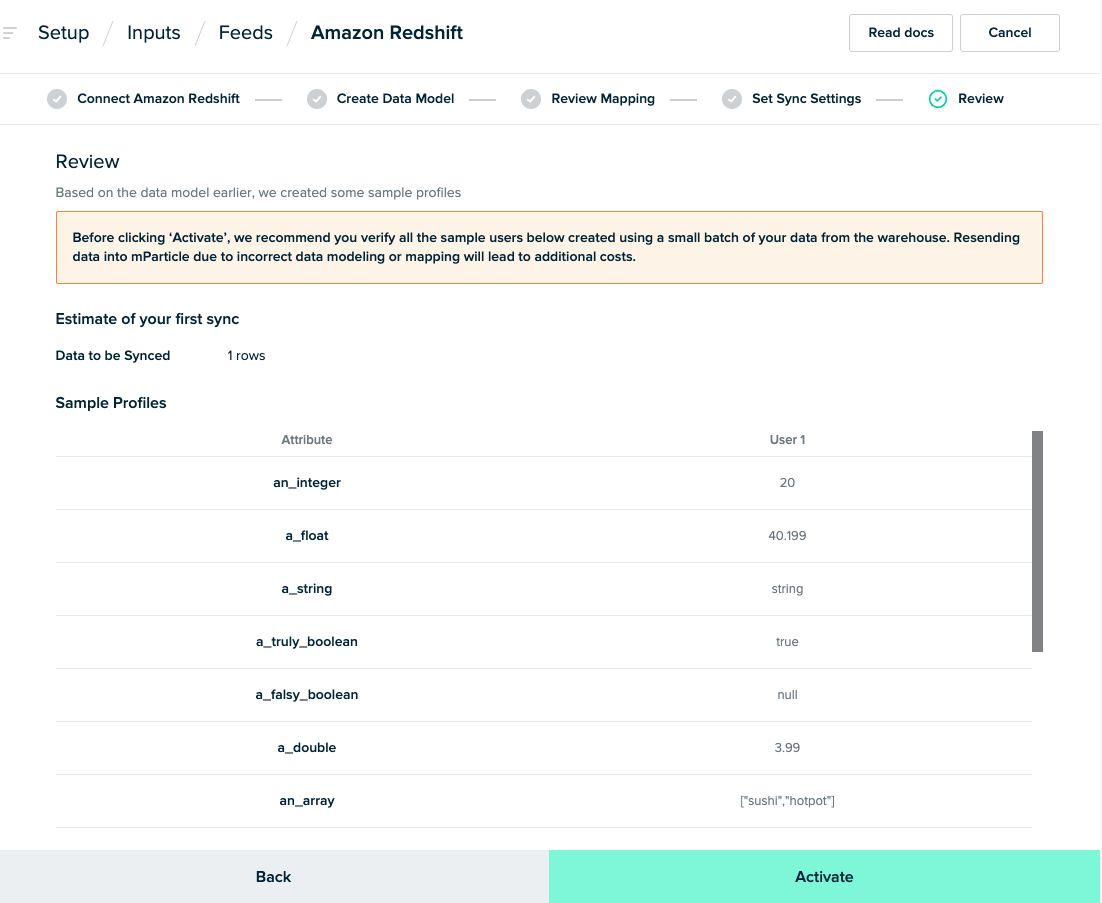Click the Create Data Model step checkmark icon
This screenshot has height=903, width=1102.
[x=317, y=99]
